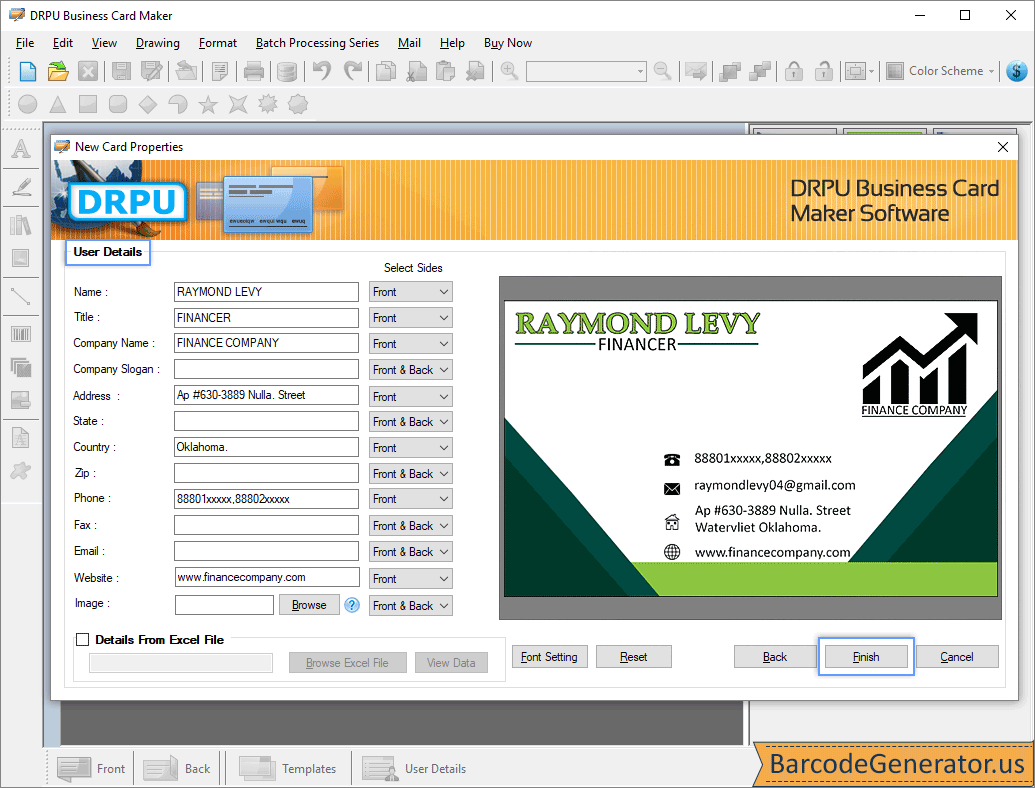Click the Open folder toolbar icon
This screenshot has height=788, width=1035.
pyautogui.click(x=58, y=71)
